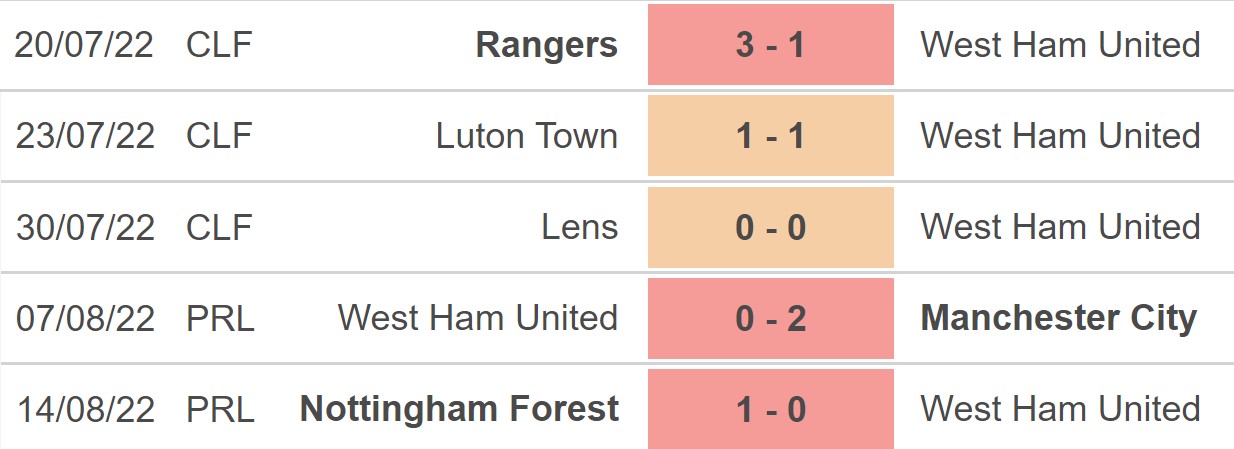Image resolution: width=1234 pixels, height=449 pixels.
Task: Open the Manchester City team link
Action: click(1058, 318)
